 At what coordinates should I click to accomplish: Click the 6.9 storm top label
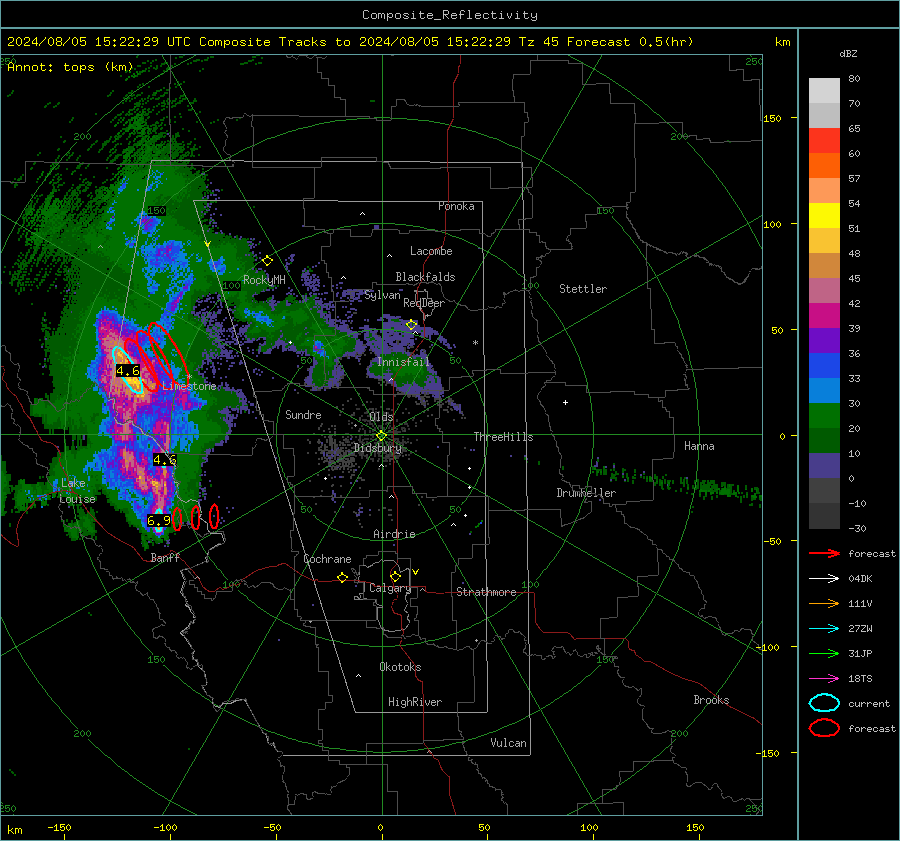pos(159,520)
